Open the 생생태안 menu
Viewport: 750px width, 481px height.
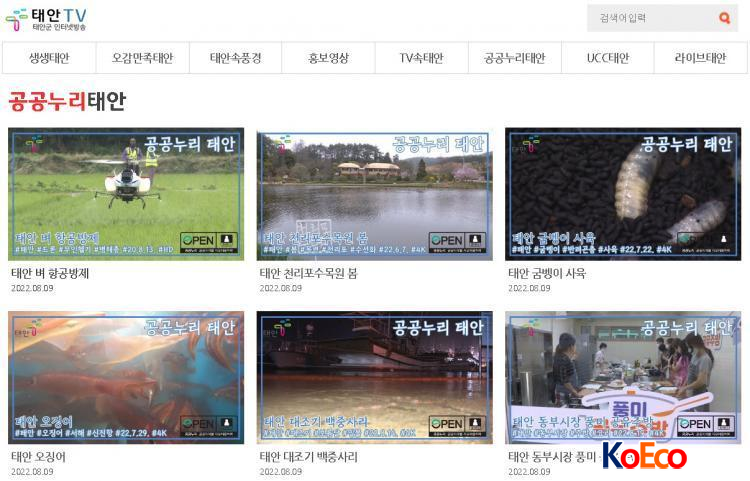(49, 58)
